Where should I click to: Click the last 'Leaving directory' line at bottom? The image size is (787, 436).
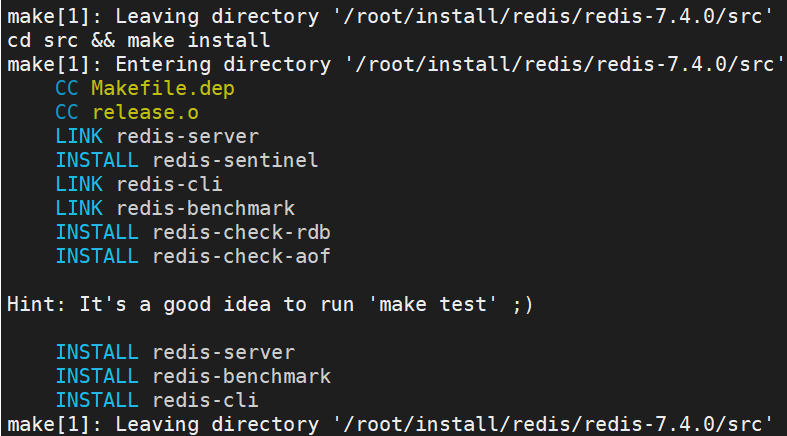click(393, 425)
